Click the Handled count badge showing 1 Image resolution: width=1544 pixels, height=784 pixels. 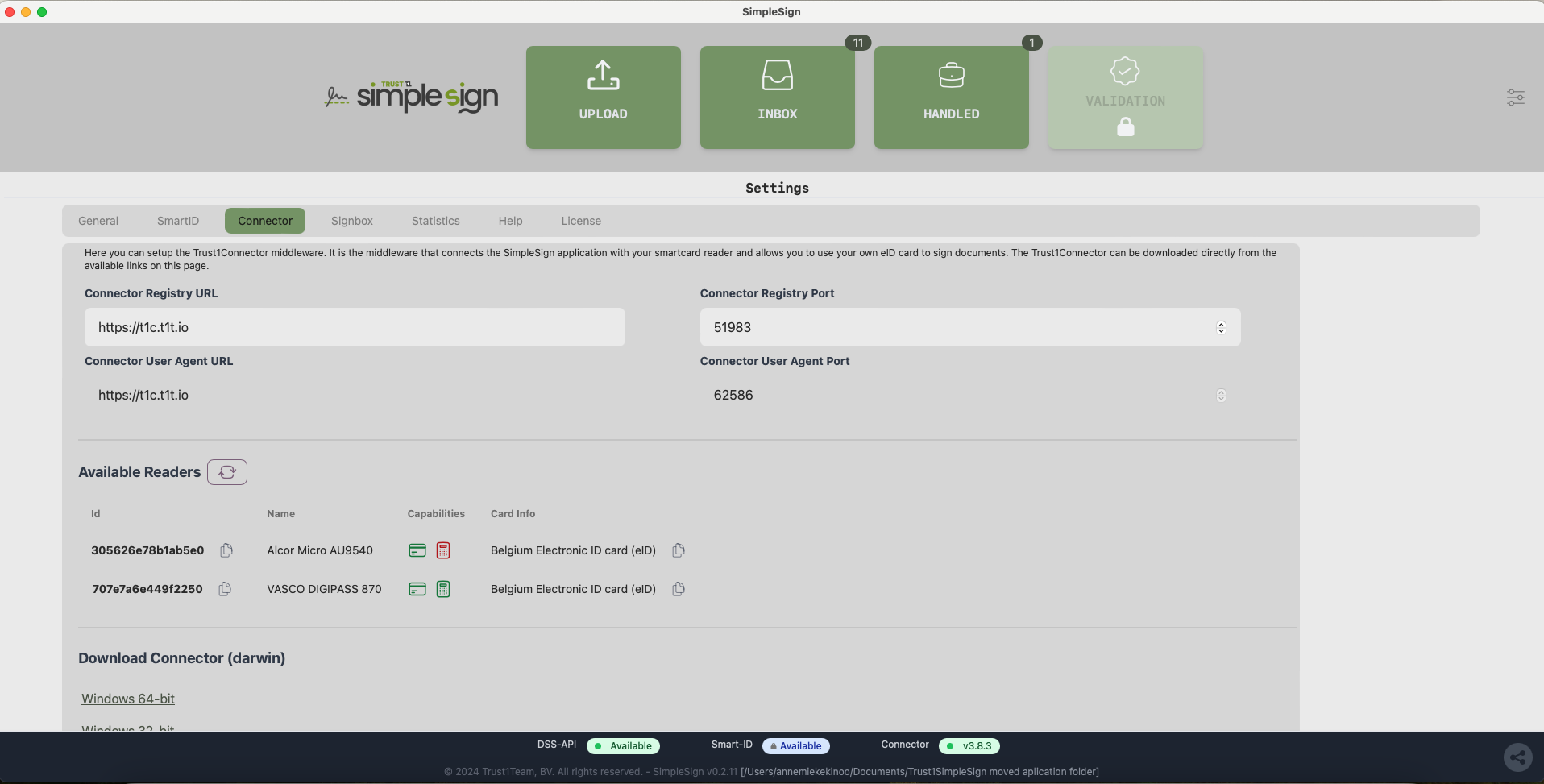[x=1031, y=43]
